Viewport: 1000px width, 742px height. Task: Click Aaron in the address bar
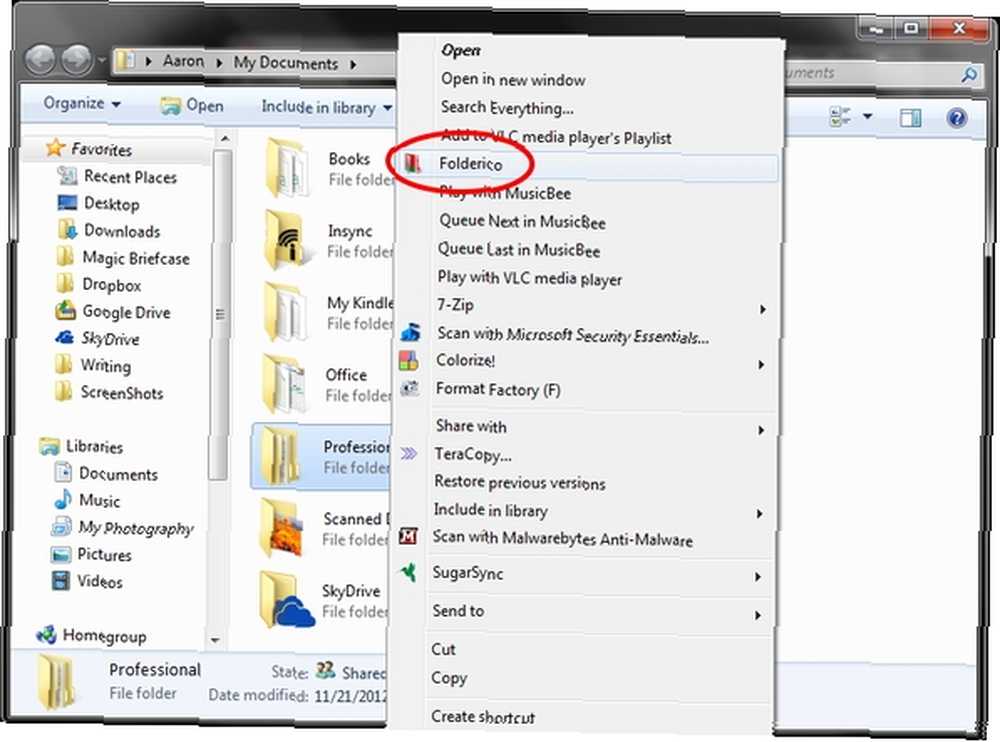[x=183, y=61]
